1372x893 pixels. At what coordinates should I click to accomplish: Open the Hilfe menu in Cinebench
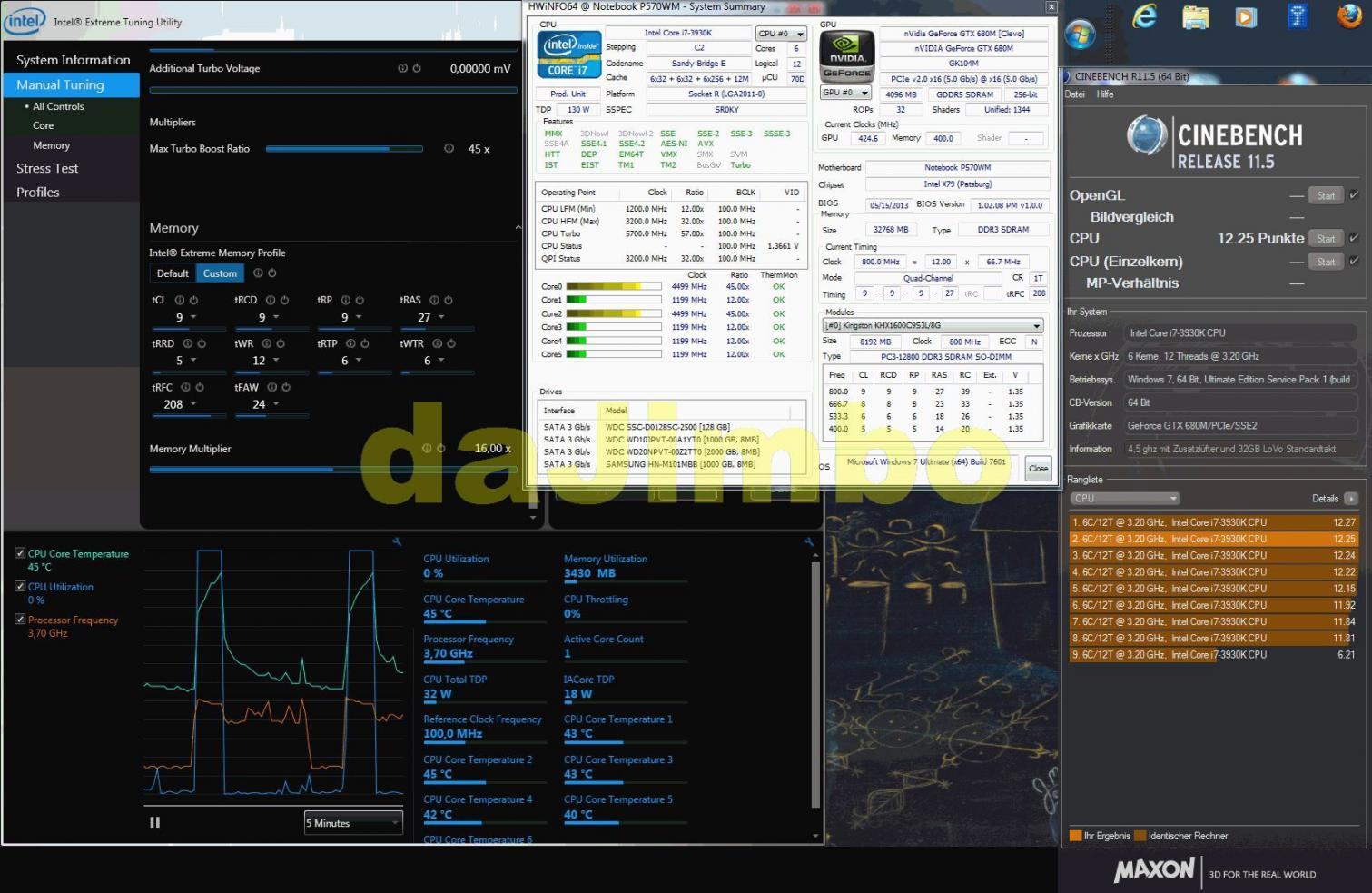pos(1105,94)
